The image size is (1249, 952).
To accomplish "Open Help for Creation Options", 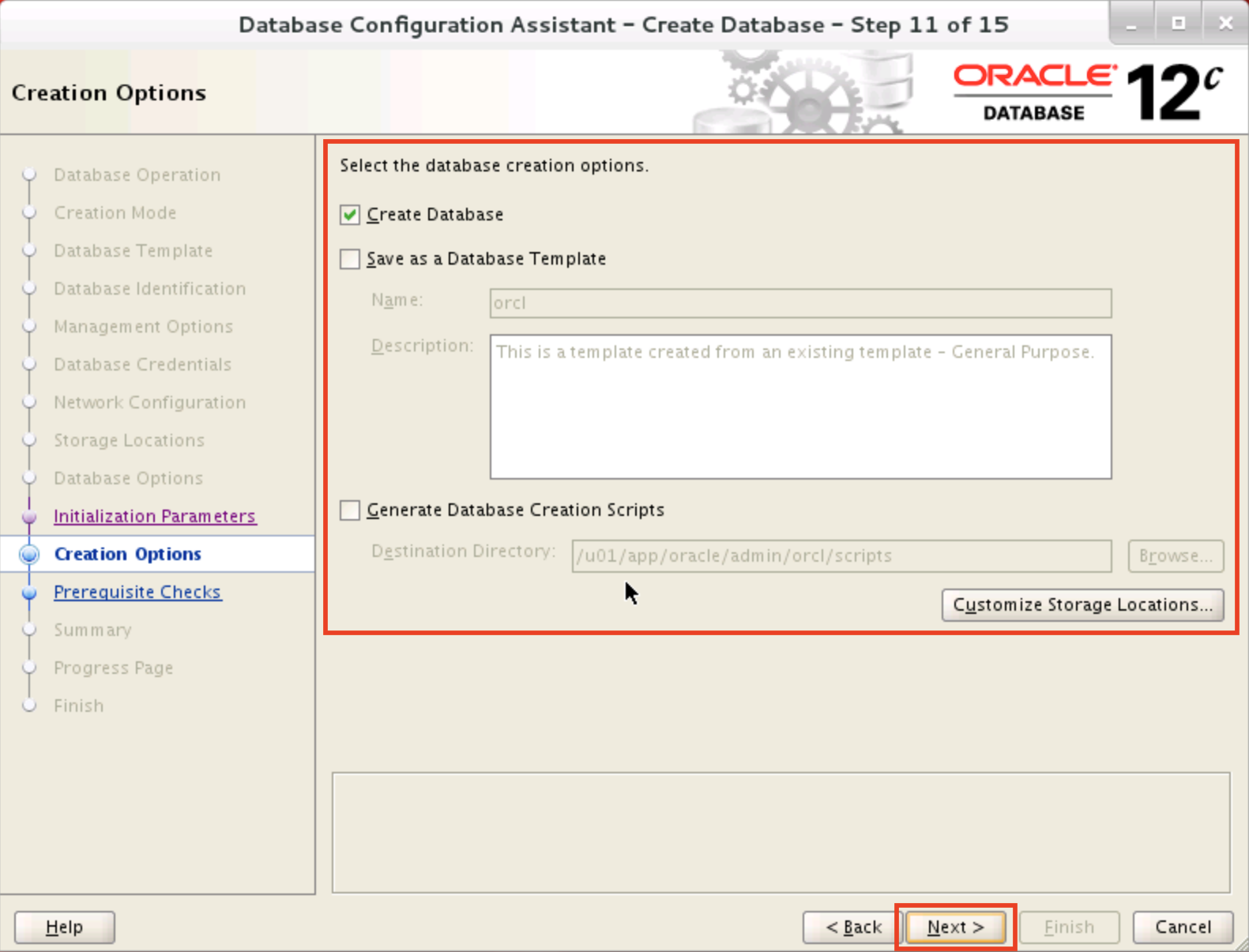I will pos(64,927).
